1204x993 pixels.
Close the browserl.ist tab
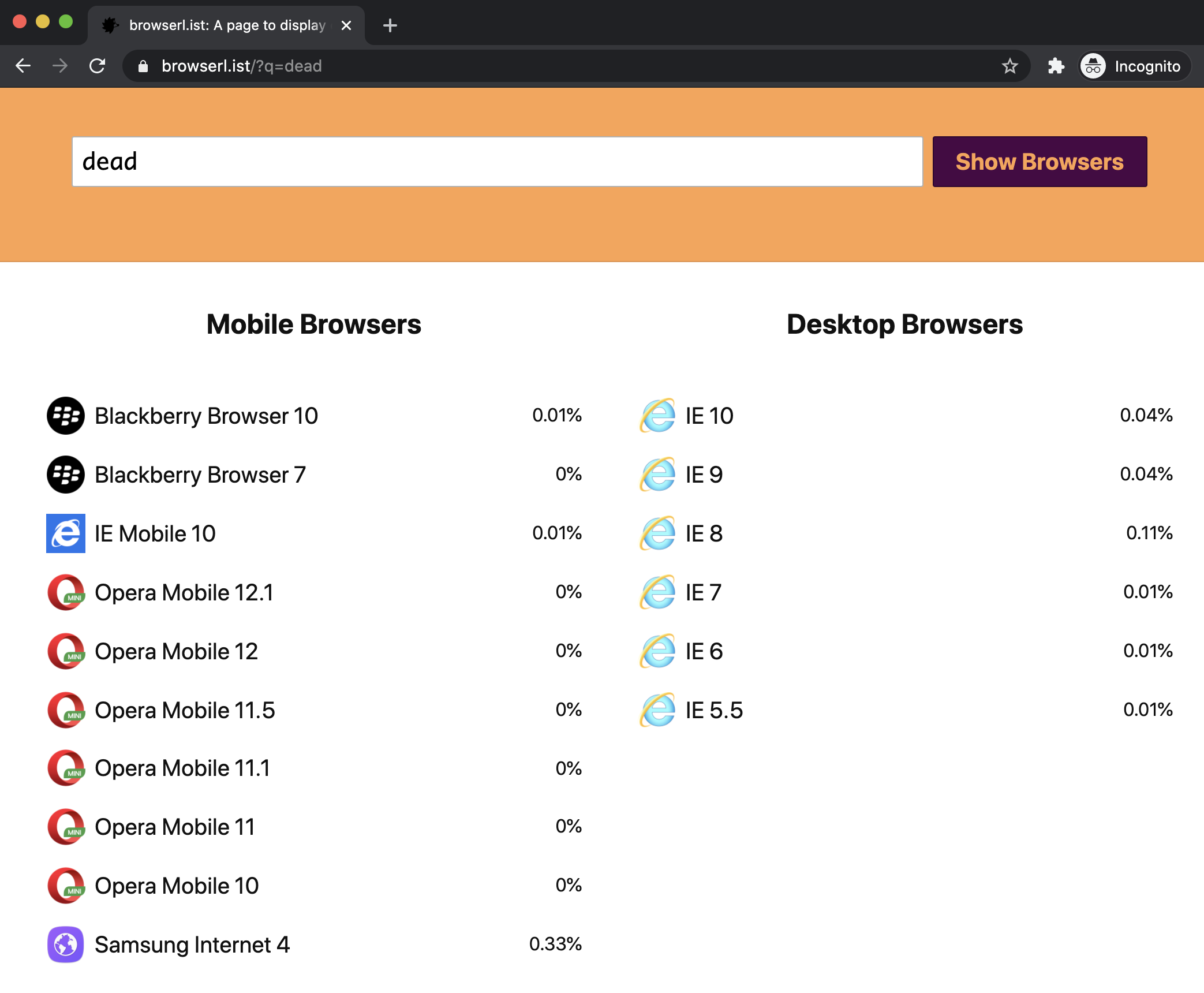pos(346,25)
